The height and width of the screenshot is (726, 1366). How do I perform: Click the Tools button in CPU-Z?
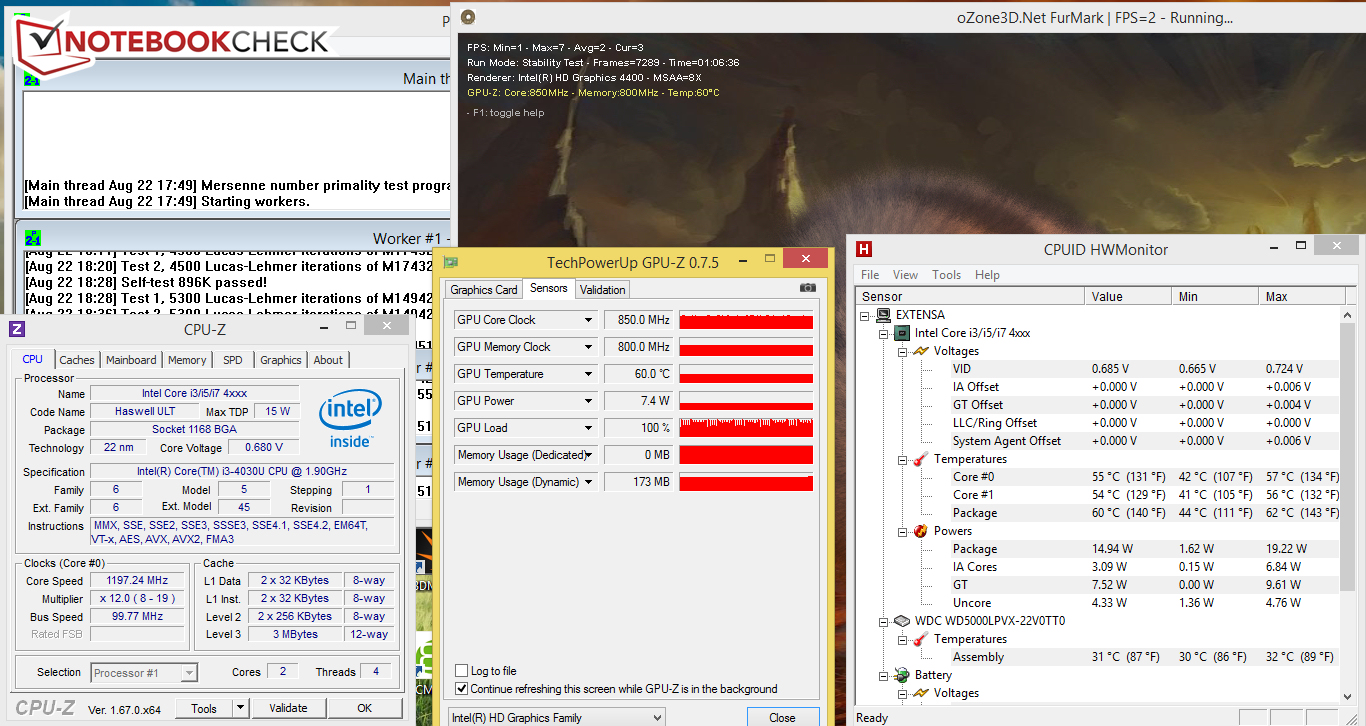coord(204,708)
